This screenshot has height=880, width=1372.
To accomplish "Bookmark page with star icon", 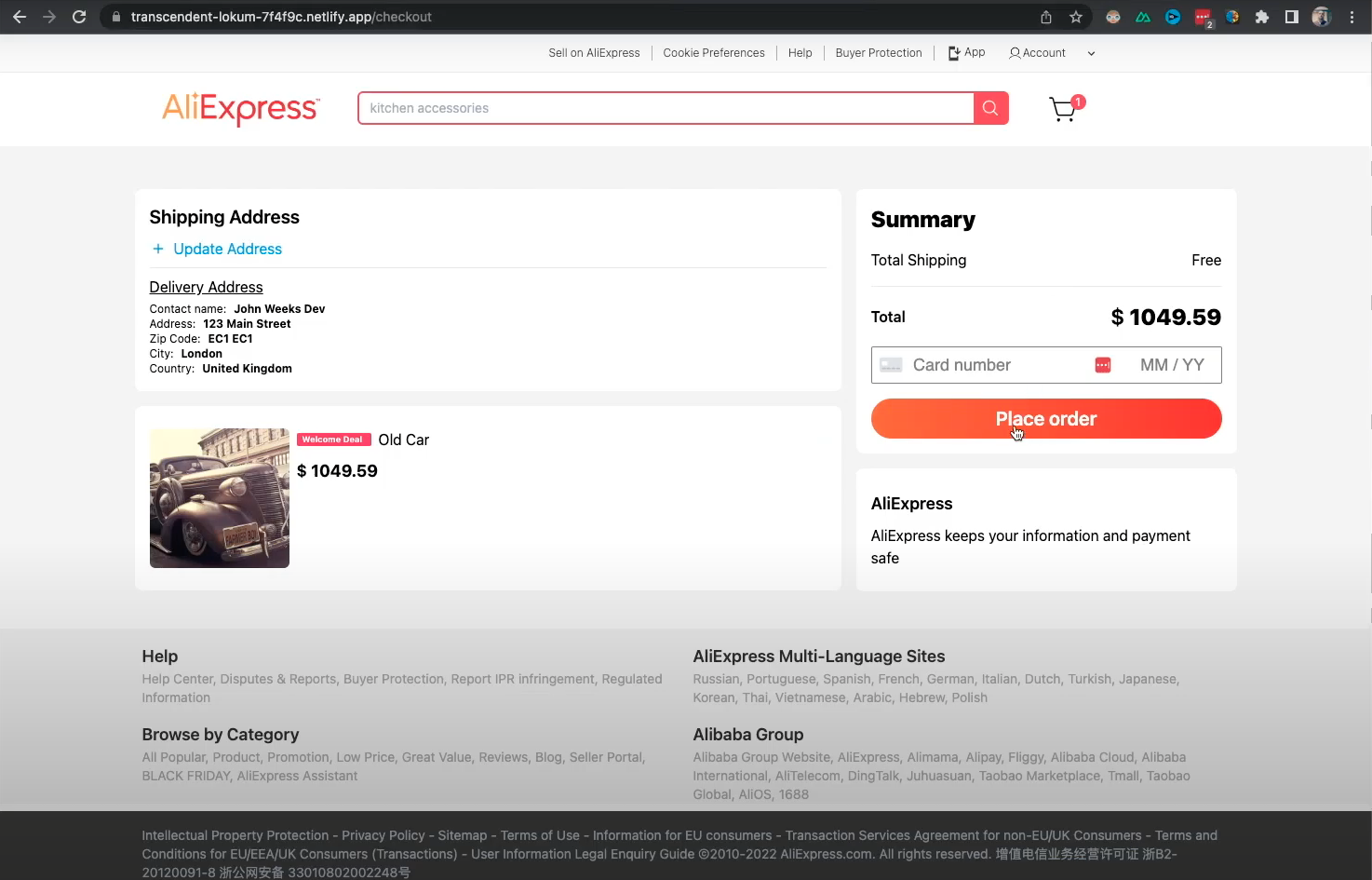I will pyautogui.click(x=1076, y=17).
